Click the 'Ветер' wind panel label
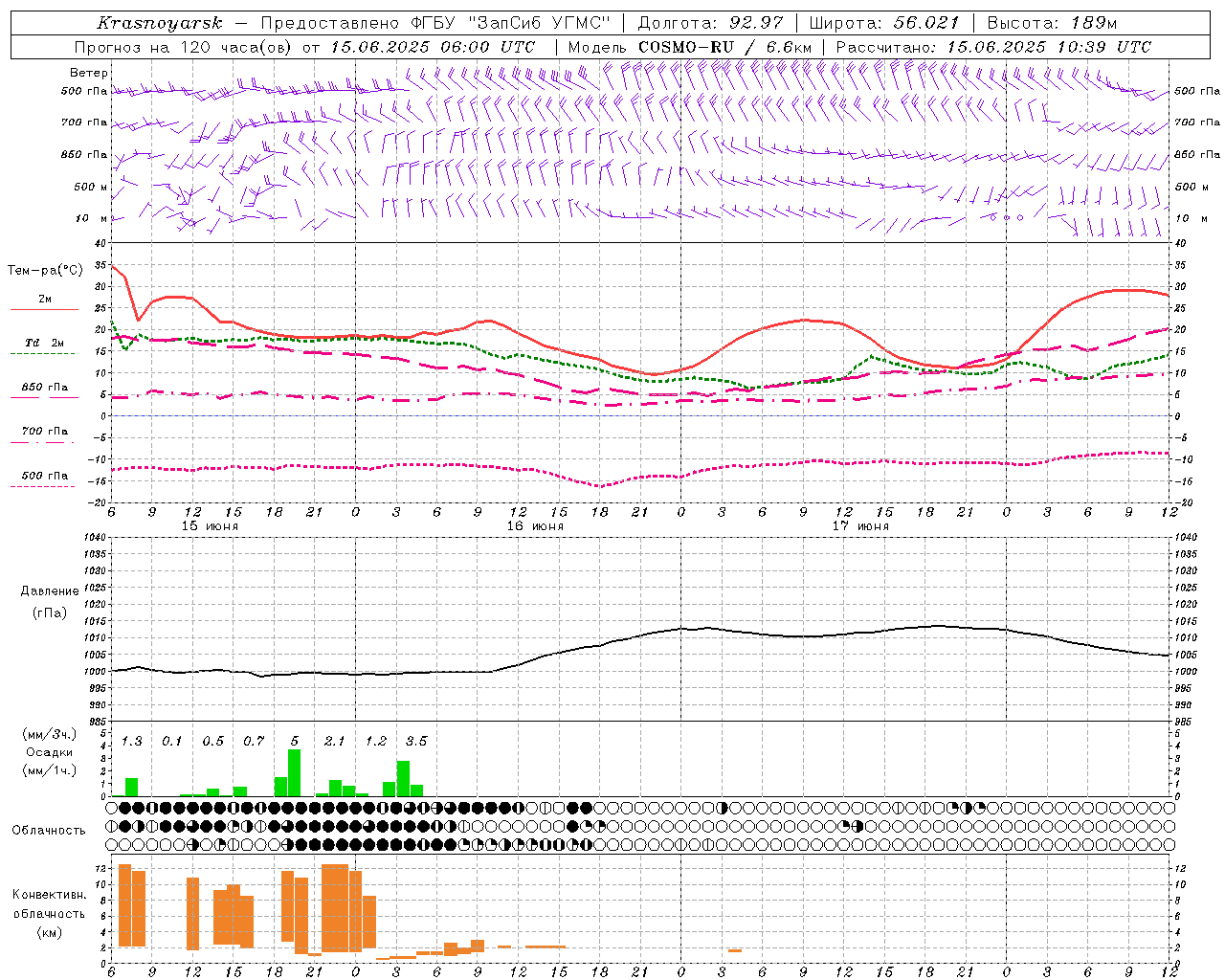This screenshot has height=980, width=1225. click(x=89, y=73)
